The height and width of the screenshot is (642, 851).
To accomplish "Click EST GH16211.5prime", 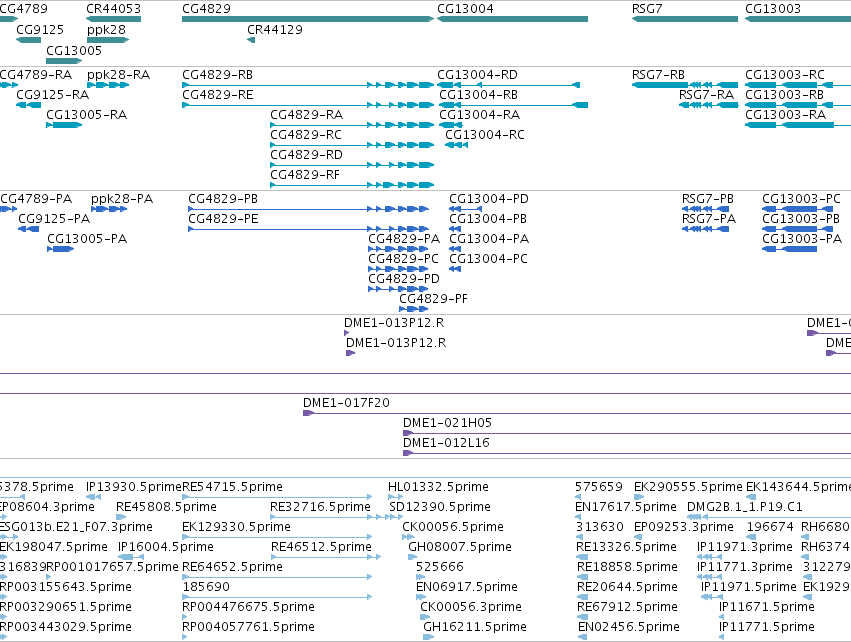I will pyautogui.click(x=428, y=637).
